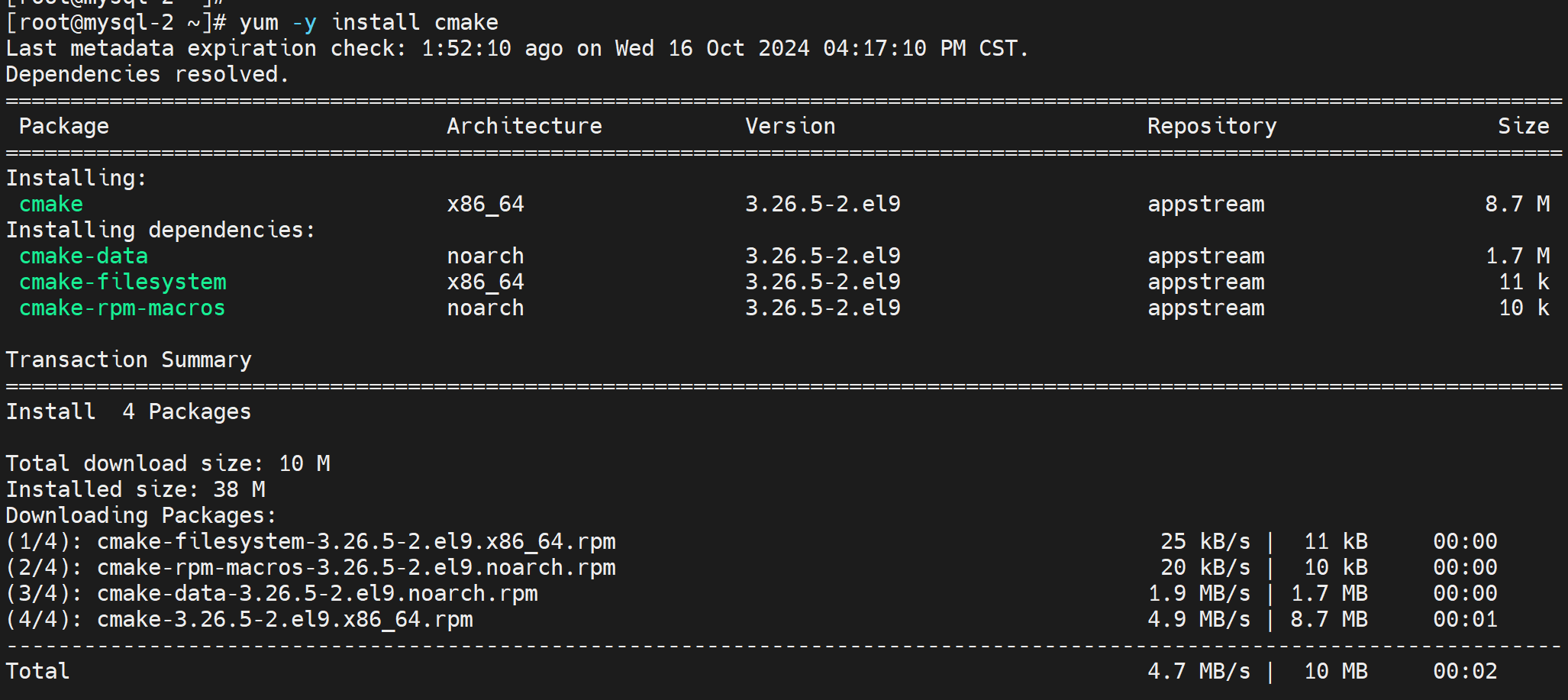Click the cmake-data rpm download line
Viewport: 1568px width, 700px height.
(x=317, y=594)
